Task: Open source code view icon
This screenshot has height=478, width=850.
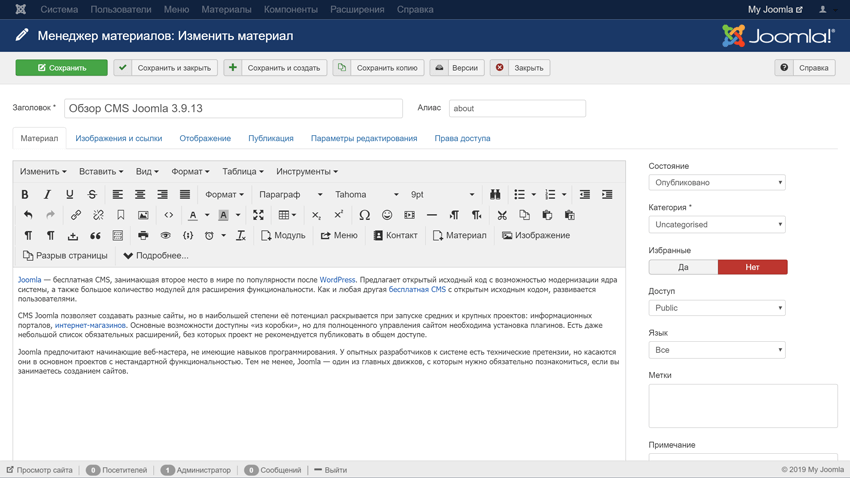Action: (169, 215)
